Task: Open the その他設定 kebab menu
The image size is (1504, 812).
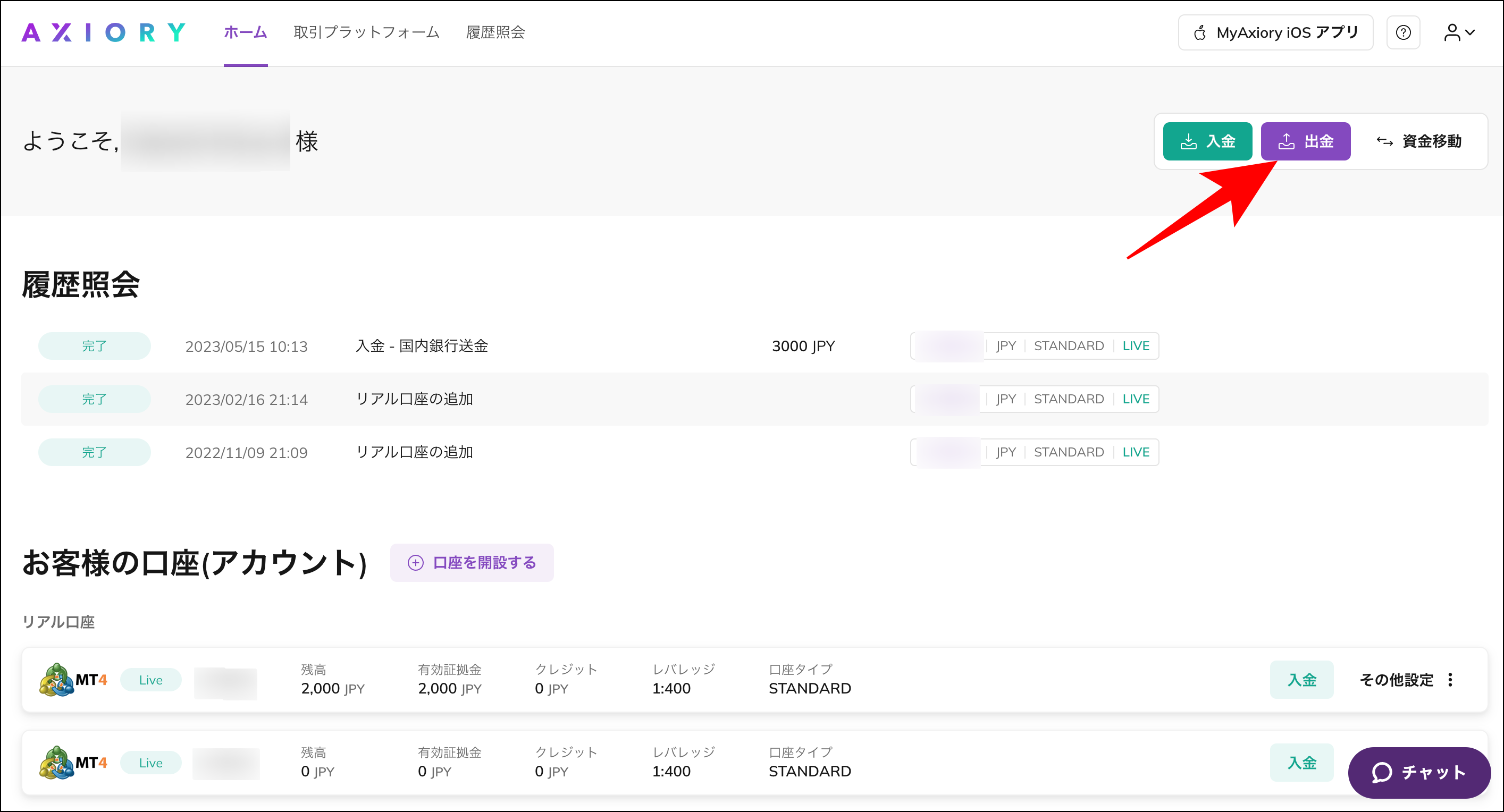Action: (1450, 679)
